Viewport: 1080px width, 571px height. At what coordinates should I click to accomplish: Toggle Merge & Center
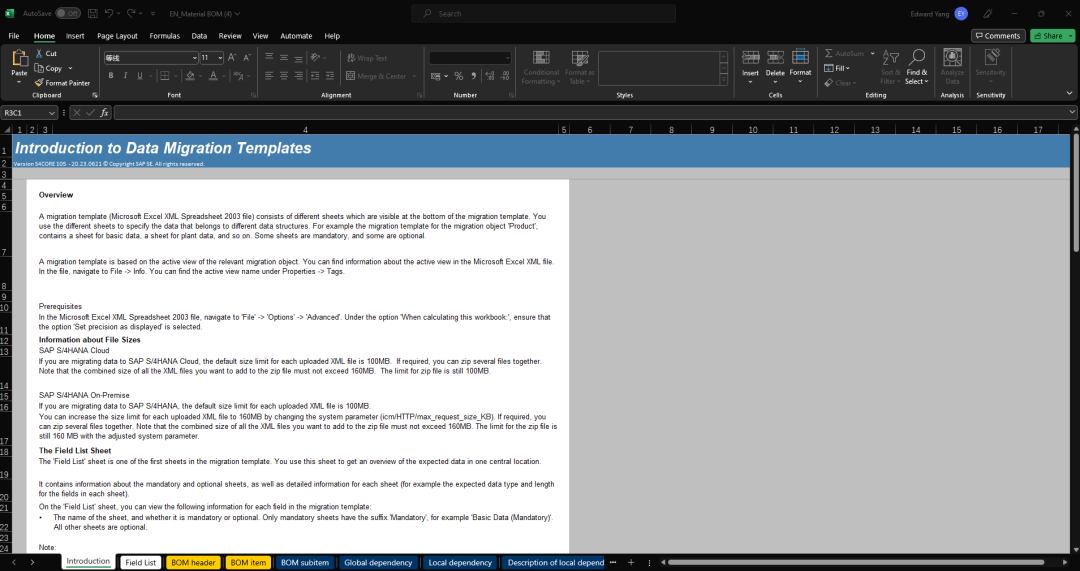[x=377, y=76]
